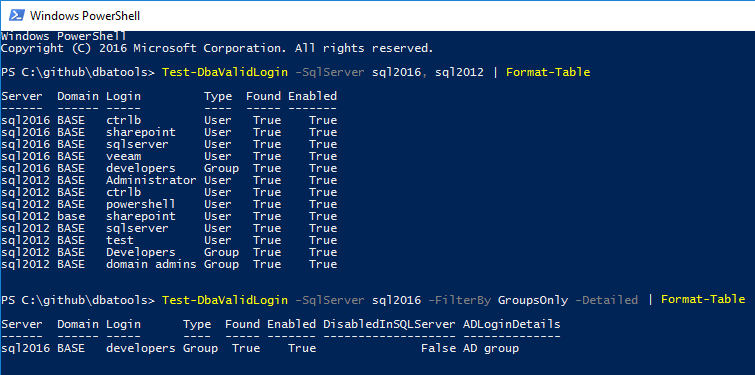Click the -Detailed switch in second command
This screenshot has width=755, height=375.
pyautogui.click(x=607, y=300)
